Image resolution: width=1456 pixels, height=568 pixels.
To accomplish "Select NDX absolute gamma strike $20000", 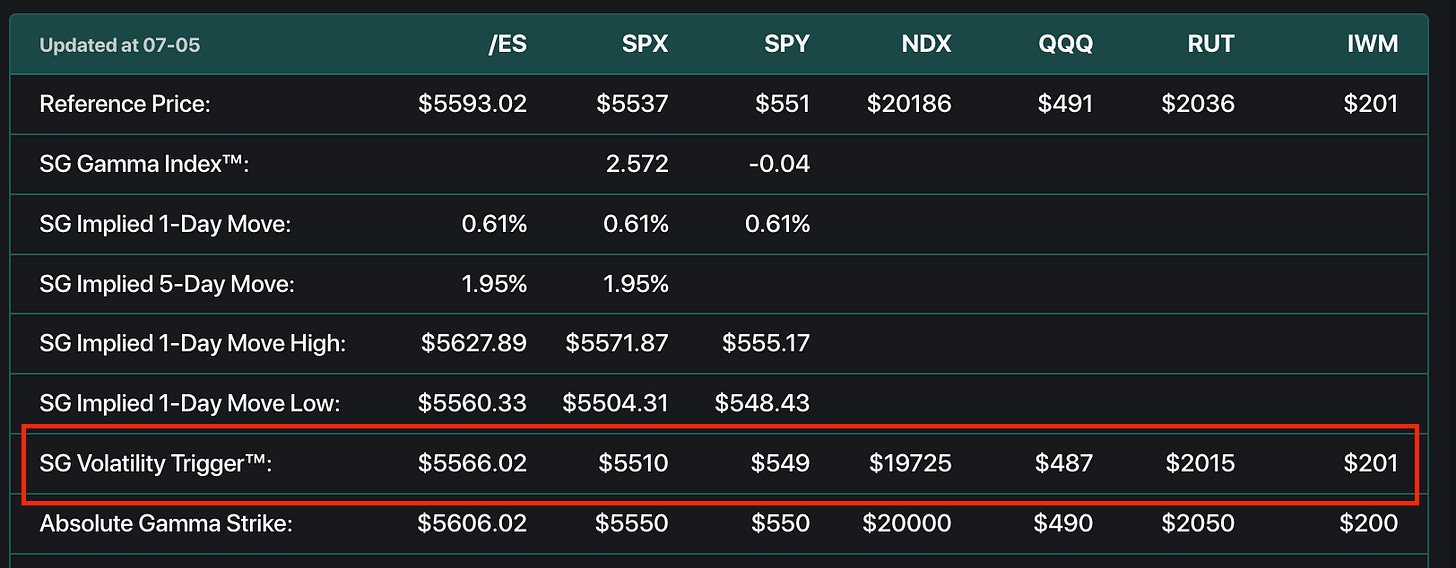I will coord(906,524).
